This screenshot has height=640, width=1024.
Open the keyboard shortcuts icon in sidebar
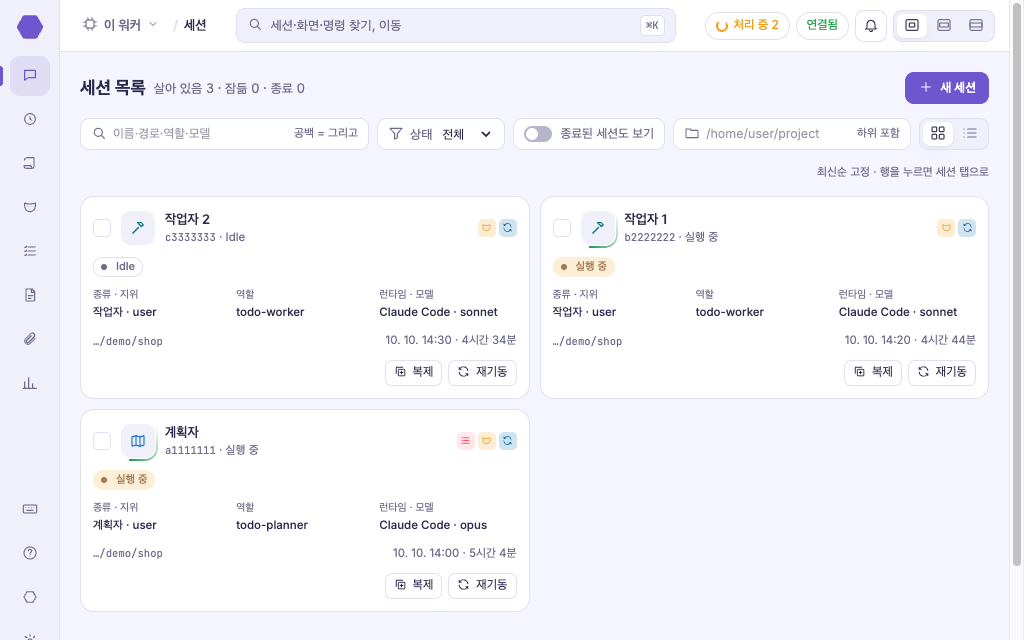[x=30, y=509]
